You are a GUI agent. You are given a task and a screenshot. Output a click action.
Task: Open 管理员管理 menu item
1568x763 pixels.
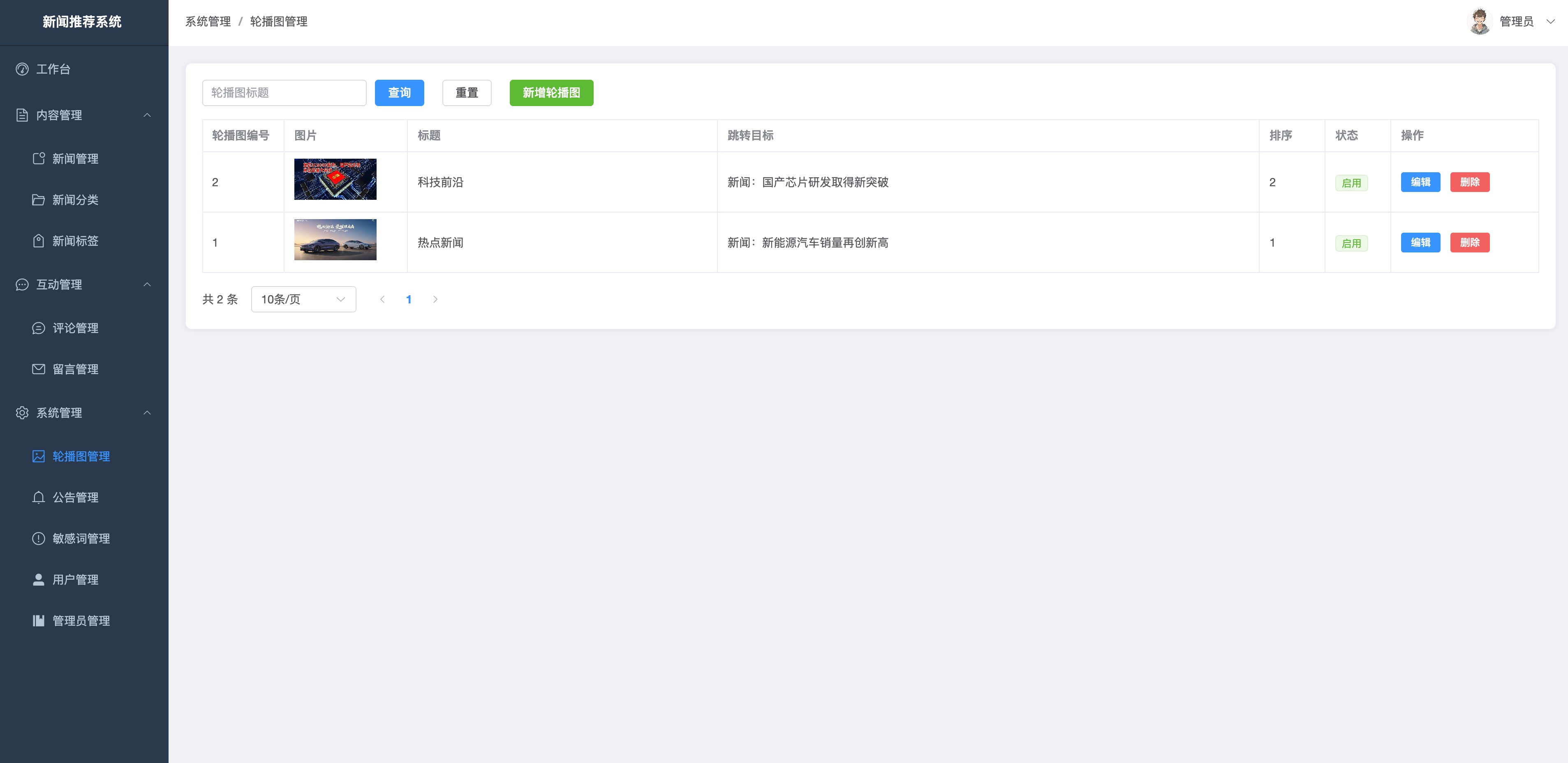[x=84, y=621]
